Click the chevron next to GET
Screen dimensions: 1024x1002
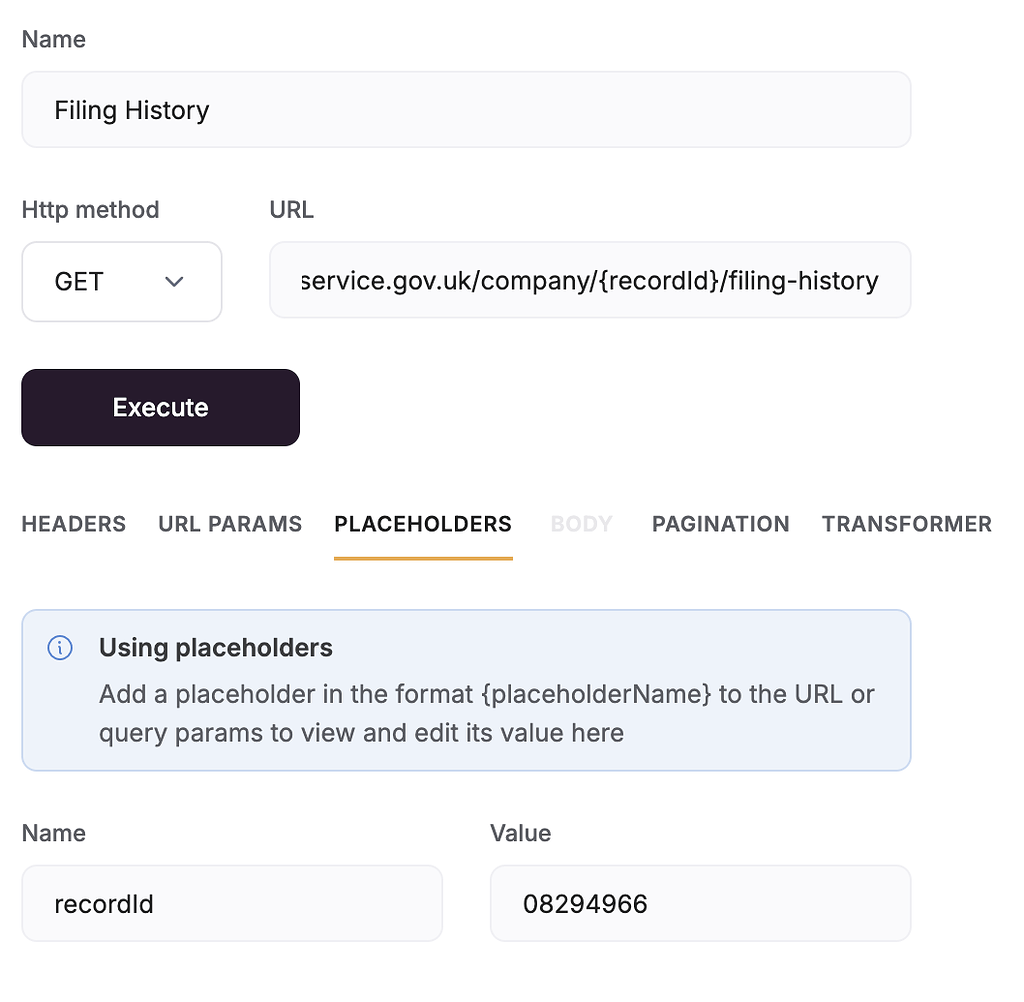point(174,282)
